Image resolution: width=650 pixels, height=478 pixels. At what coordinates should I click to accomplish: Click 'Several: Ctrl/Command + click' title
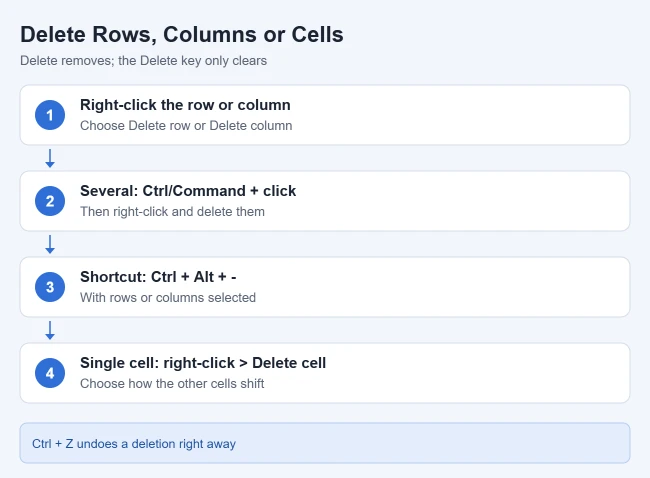188,191
